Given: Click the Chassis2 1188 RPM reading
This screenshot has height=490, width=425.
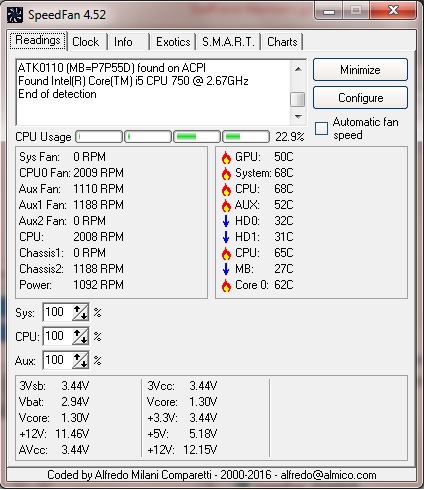Looking at the screenshot, I should (x=71, y=269).
